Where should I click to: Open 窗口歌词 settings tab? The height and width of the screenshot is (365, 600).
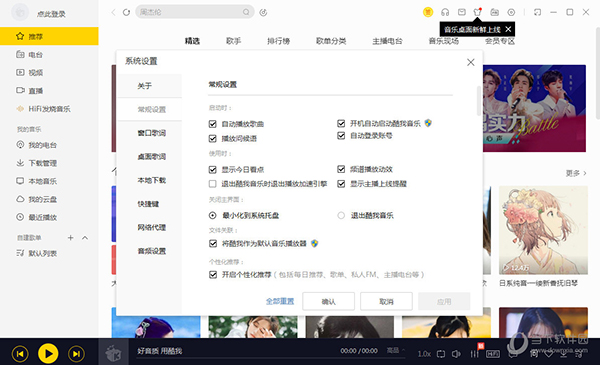[149, 133]
